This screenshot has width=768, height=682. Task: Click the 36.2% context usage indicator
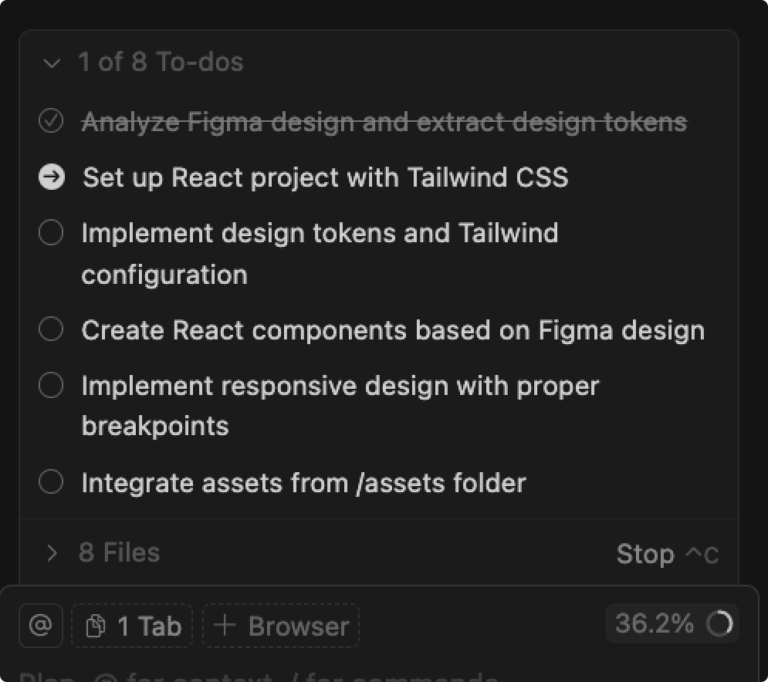tap(654, 624)
